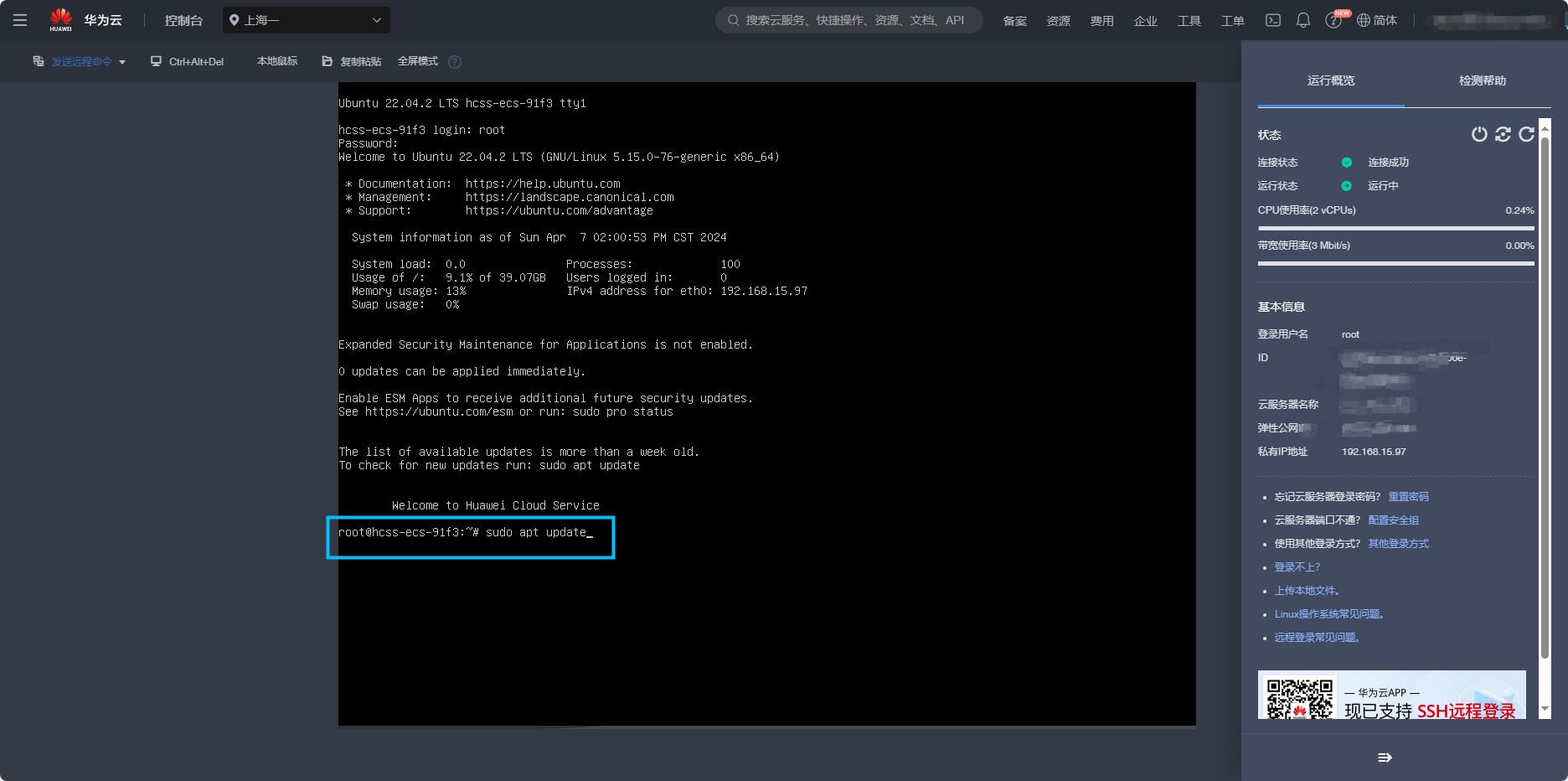
Task: Open the help question mark icon
Action: (x=1333, y=20)
